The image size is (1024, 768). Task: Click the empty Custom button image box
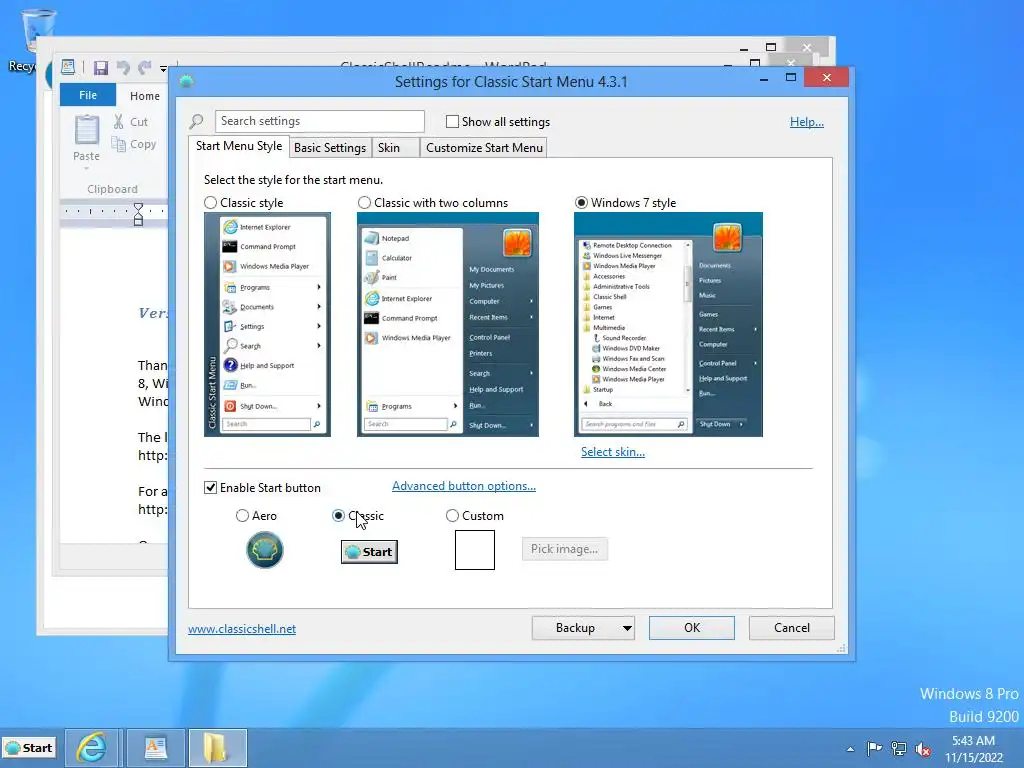(475, 550)
